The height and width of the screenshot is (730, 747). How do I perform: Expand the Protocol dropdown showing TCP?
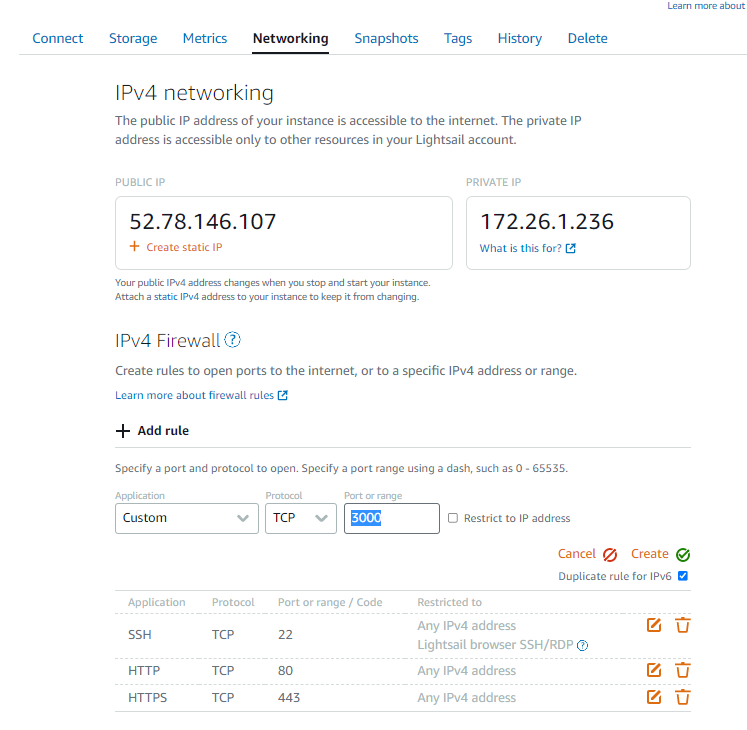pyautogui.click(x=300, y=518)
